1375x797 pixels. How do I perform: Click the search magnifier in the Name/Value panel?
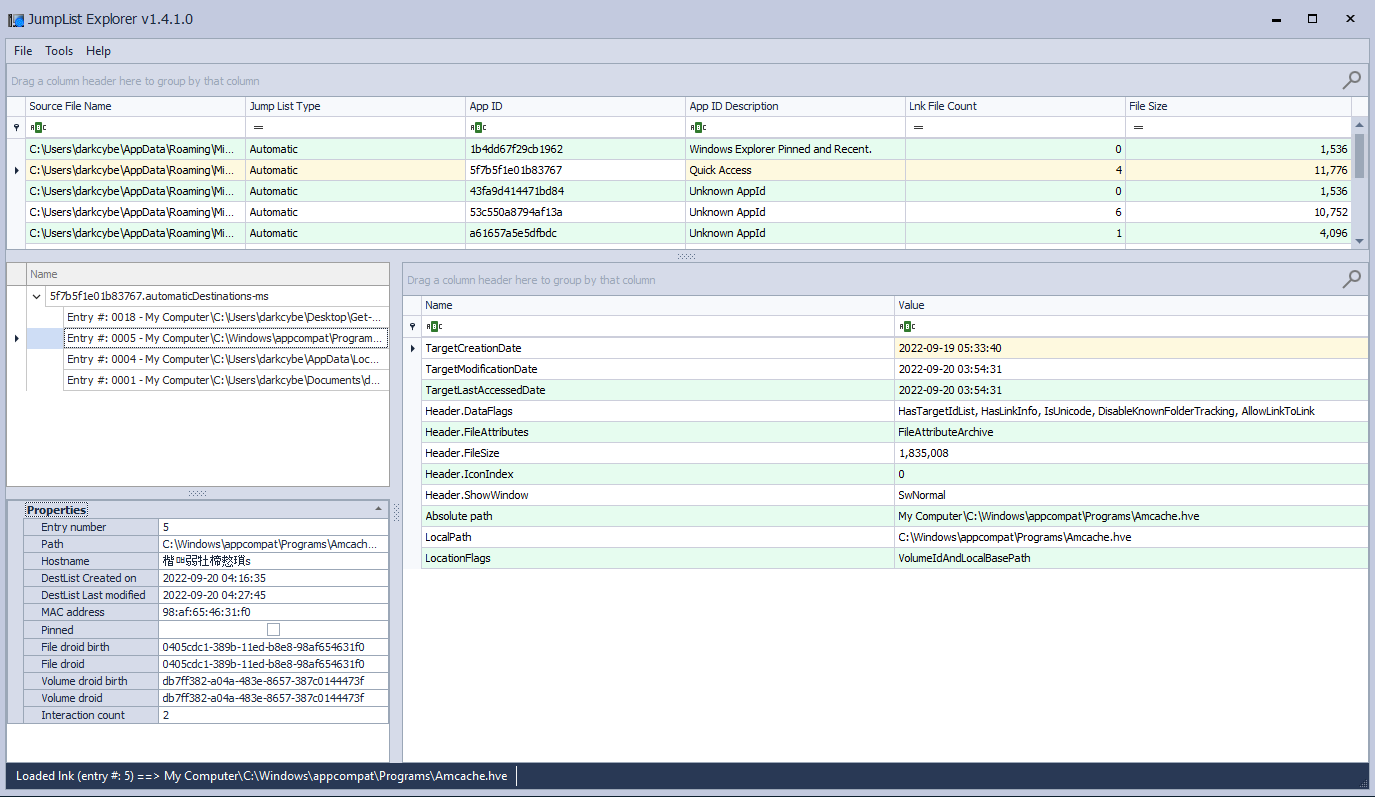1351,279
